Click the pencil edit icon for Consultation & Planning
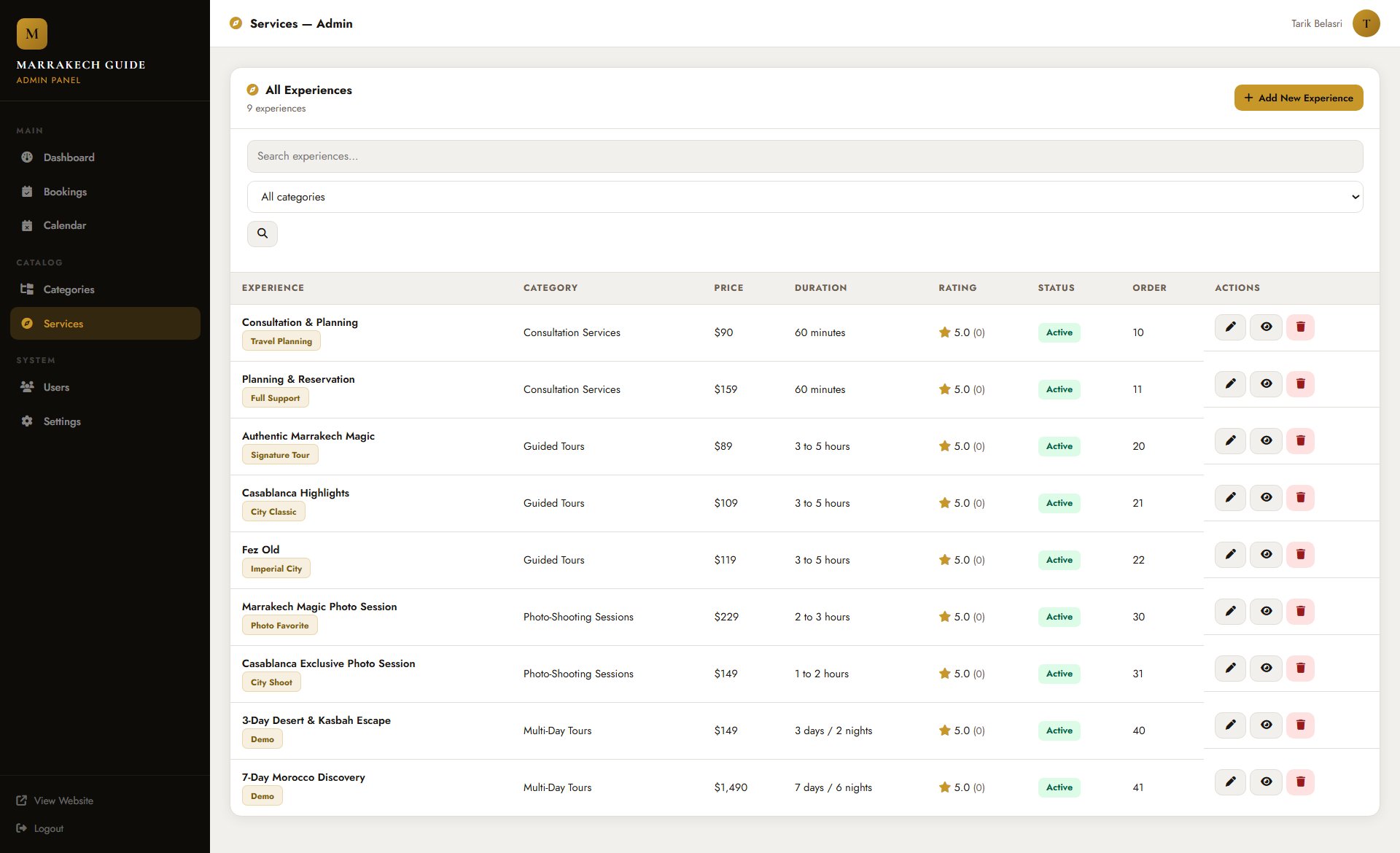1400x853 pixels. 1230,327
